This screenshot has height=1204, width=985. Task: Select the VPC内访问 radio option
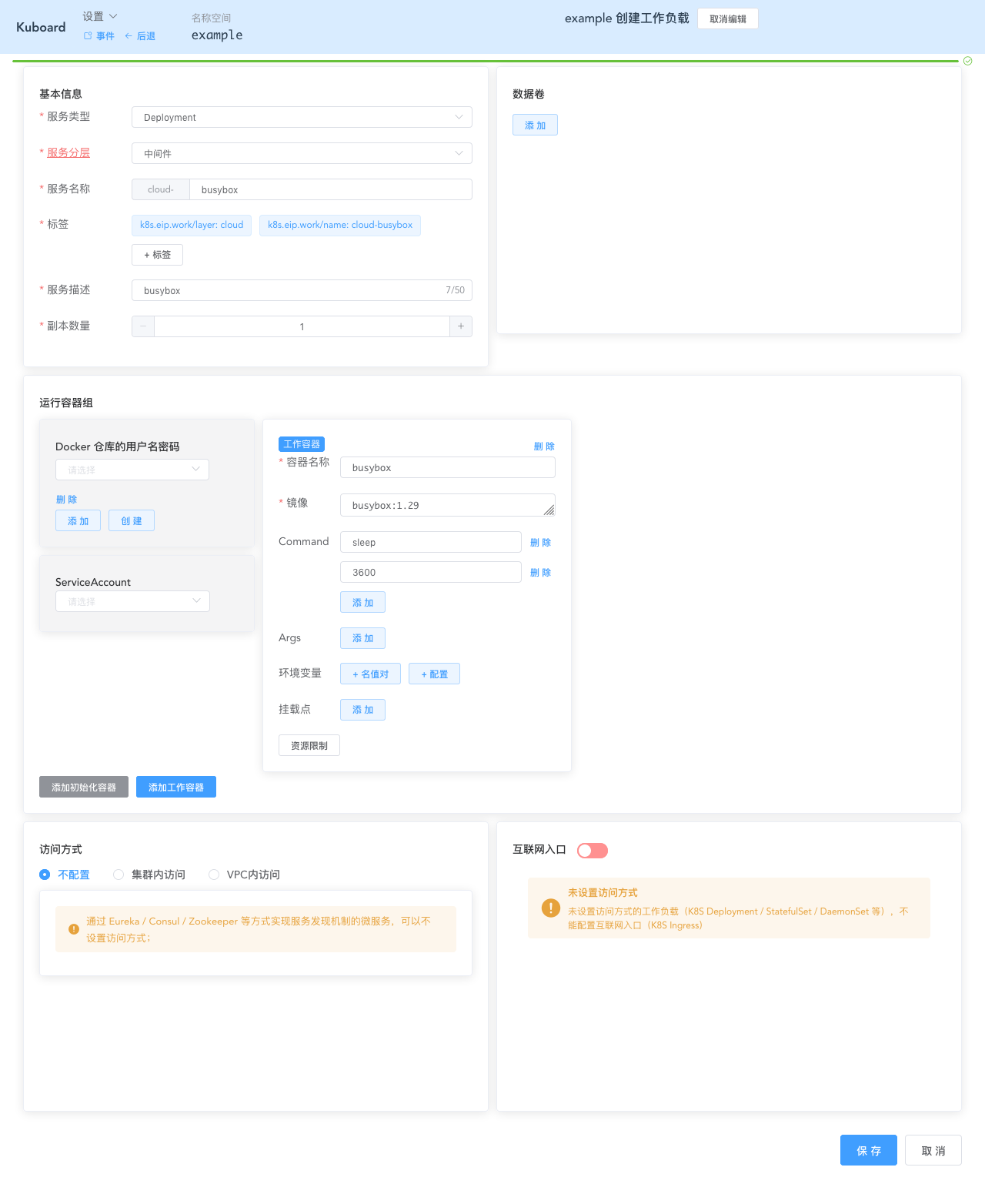pos(214,875)
